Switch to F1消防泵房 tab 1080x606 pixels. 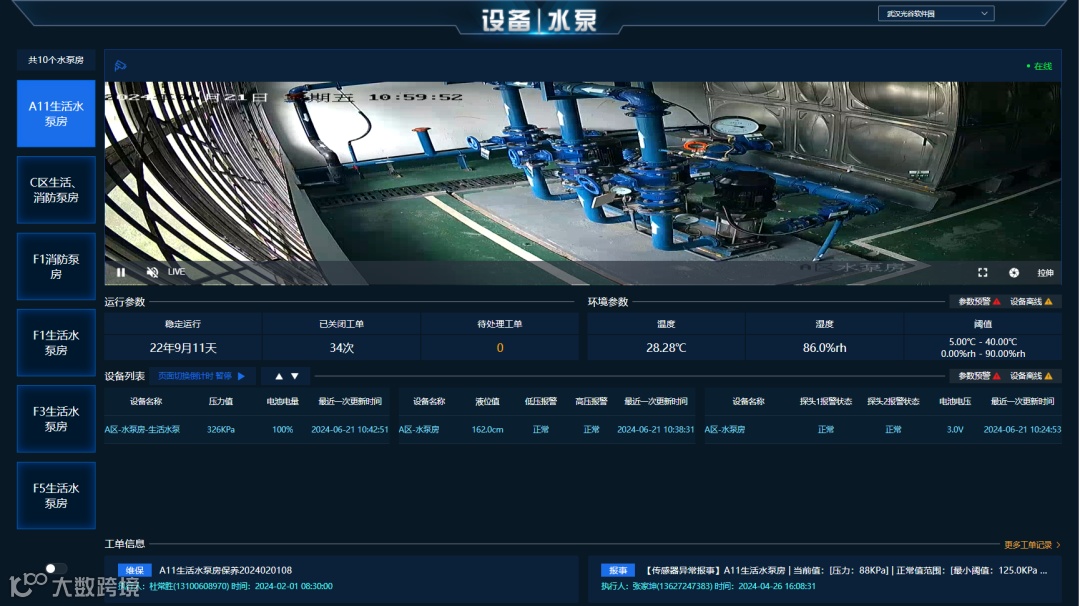coord(56,267)
